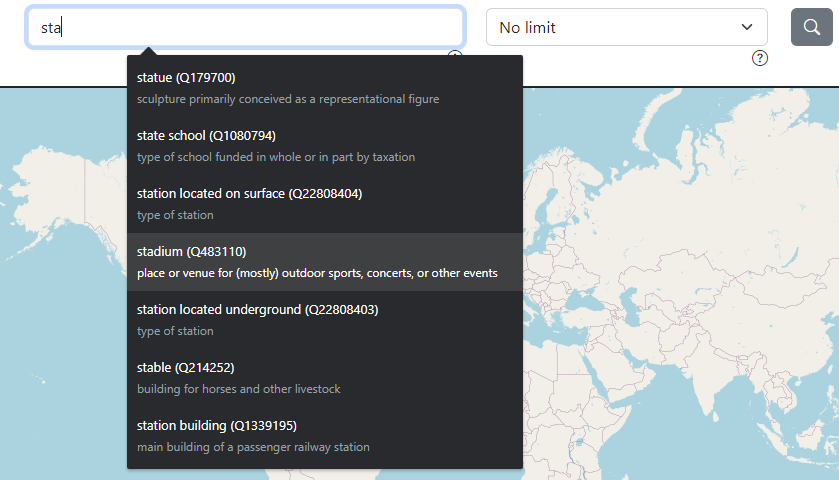Viewport: 839px width, 480px height.
Task: Click help icon below No limit dropdown
Action: (760, 58)
